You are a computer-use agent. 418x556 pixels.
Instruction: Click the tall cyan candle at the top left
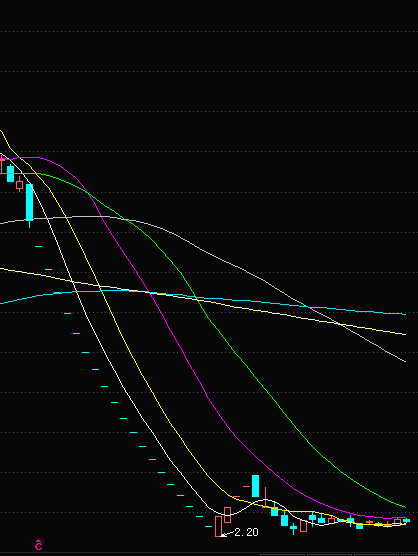click(x=29, y=203)
